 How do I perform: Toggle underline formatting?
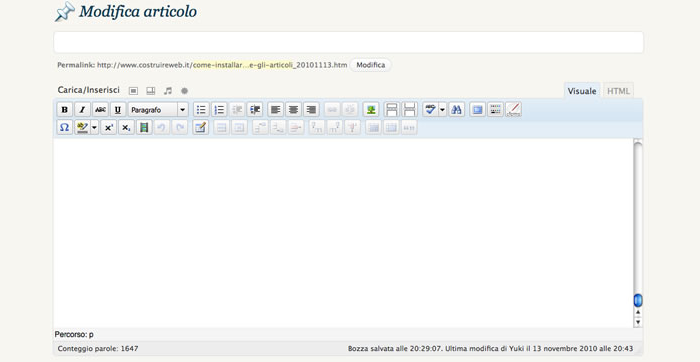coord(118,109)
